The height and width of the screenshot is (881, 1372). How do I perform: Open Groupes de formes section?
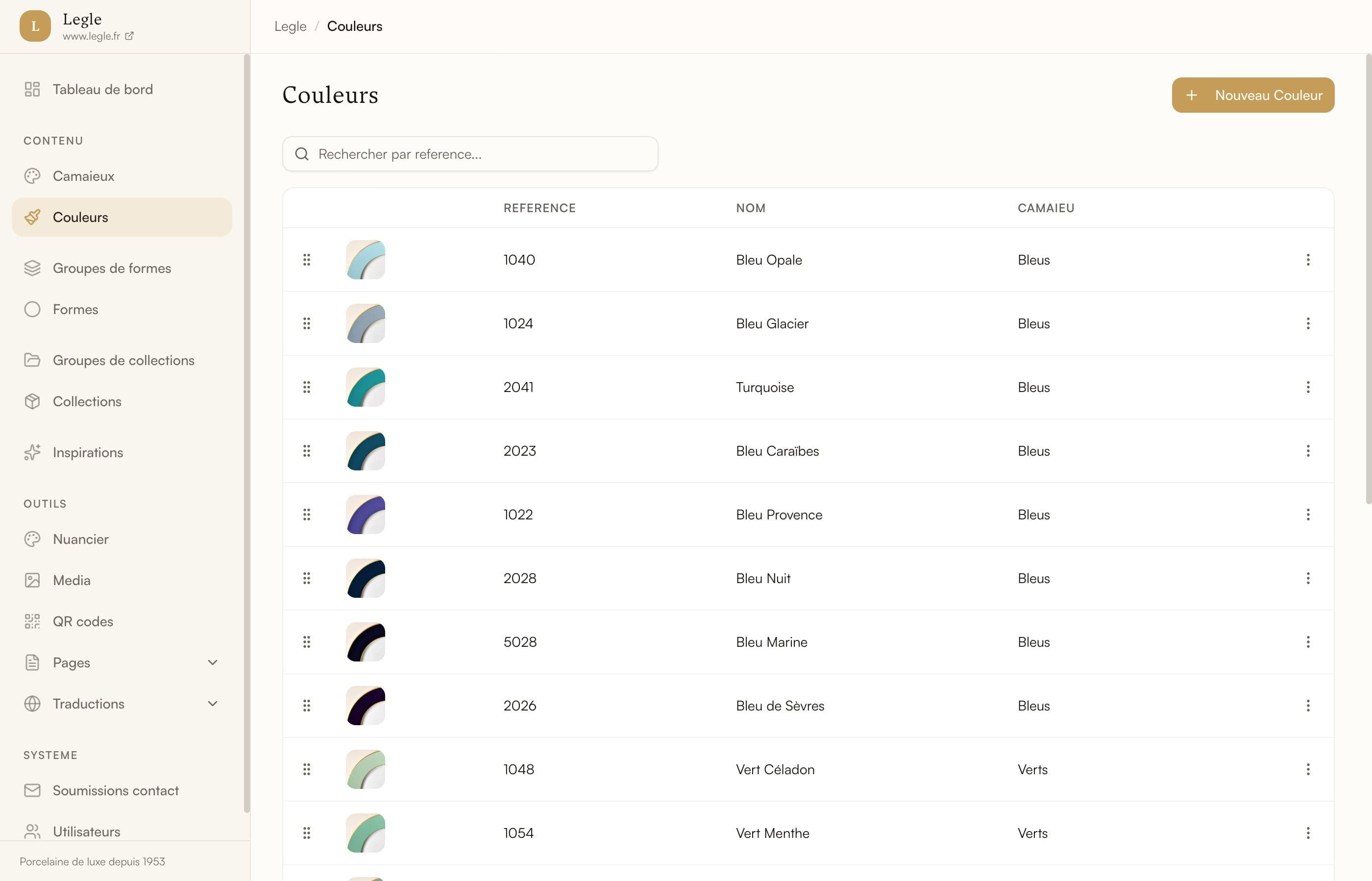(122, 269)
